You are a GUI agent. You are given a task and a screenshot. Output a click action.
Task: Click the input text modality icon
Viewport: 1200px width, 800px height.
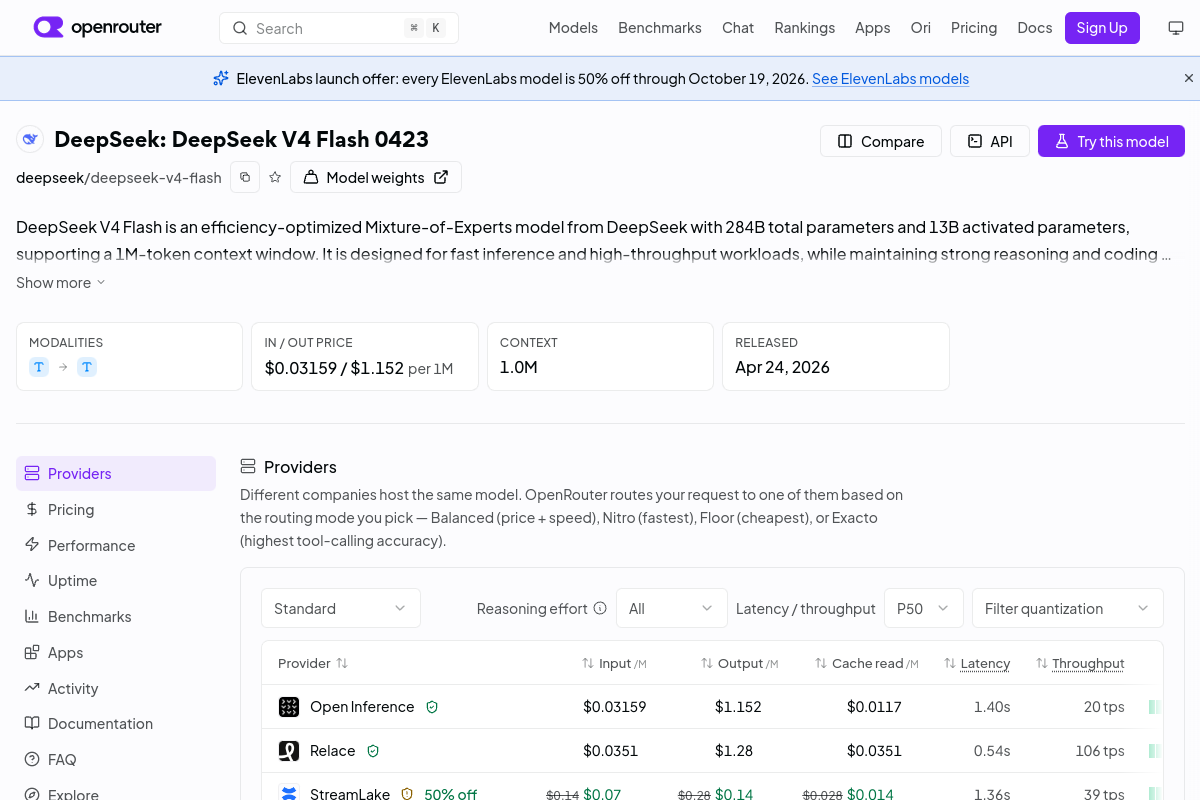39,367
